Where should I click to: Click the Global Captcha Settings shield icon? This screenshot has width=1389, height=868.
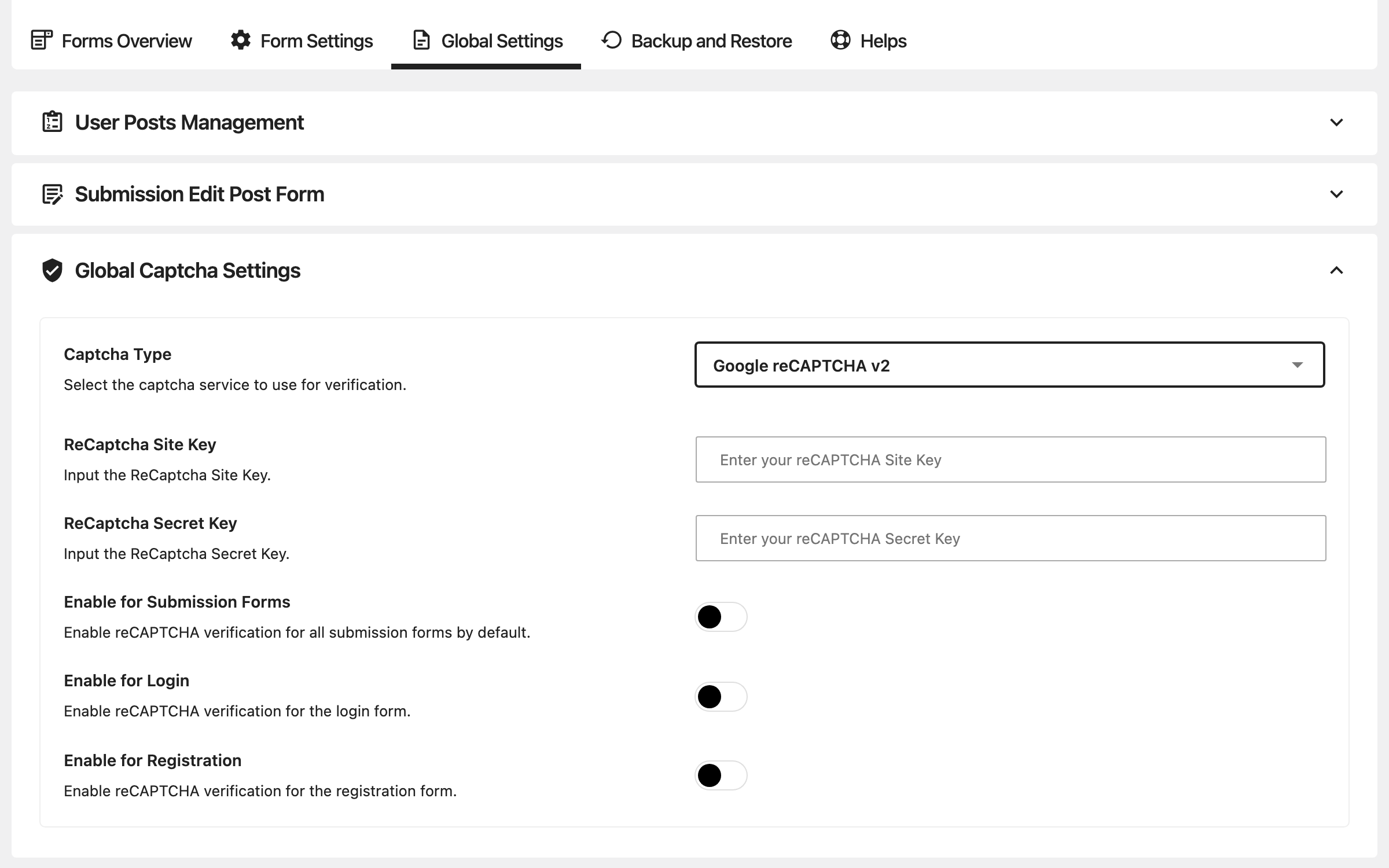(52, 270)
